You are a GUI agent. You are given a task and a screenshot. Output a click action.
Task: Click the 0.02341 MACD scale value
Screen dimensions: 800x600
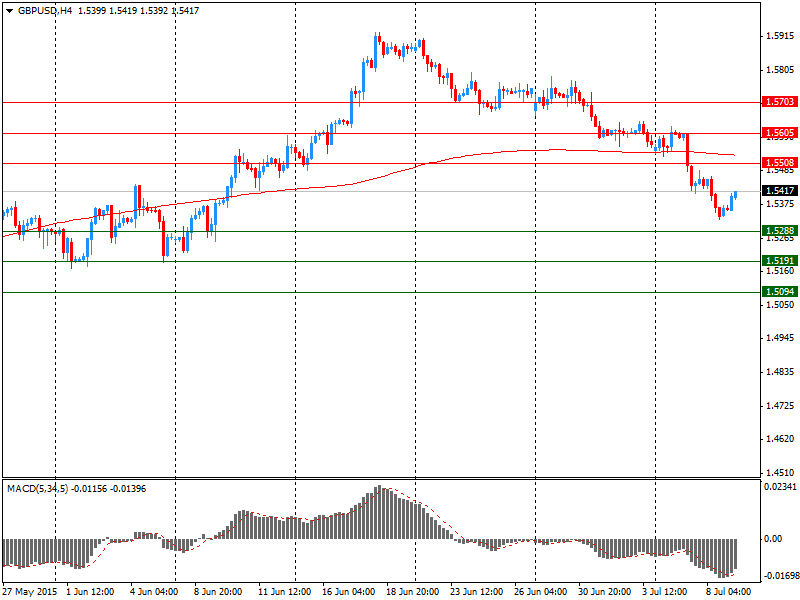tap(780, 487)
